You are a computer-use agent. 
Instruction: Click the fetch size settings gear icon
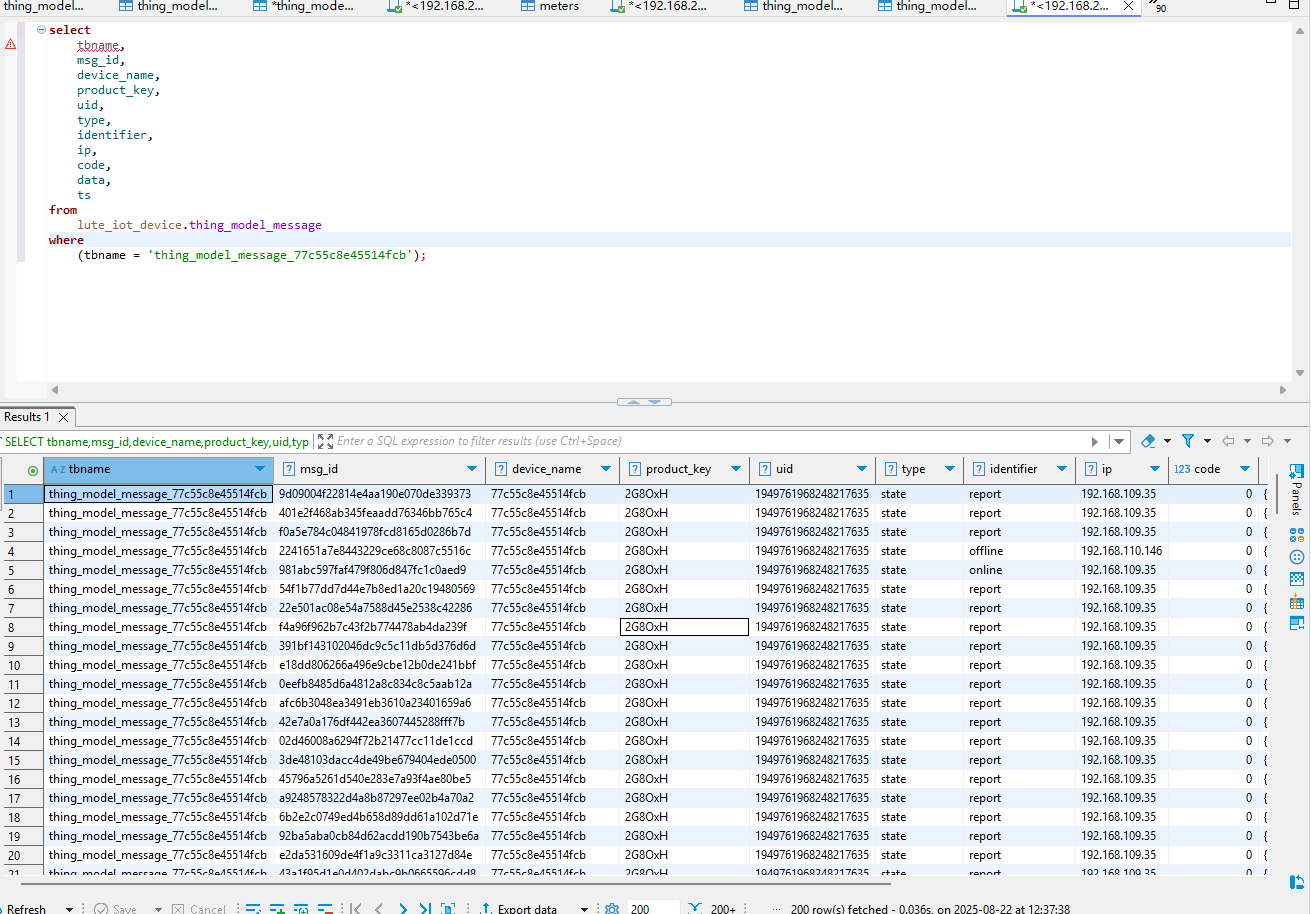pos(612,909)
